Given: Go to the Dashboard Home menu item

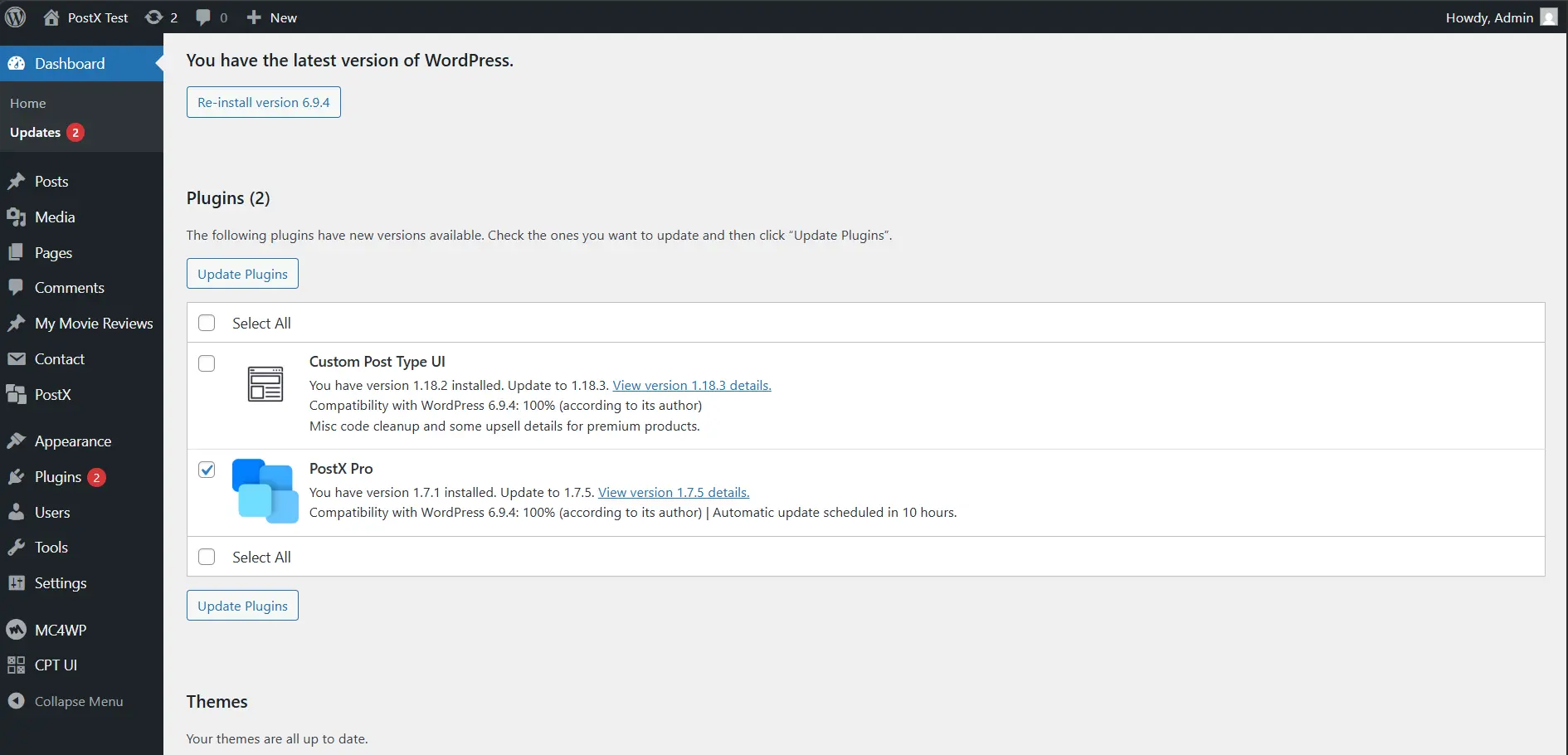Looking at the screenshot, I should click(27, 103).
